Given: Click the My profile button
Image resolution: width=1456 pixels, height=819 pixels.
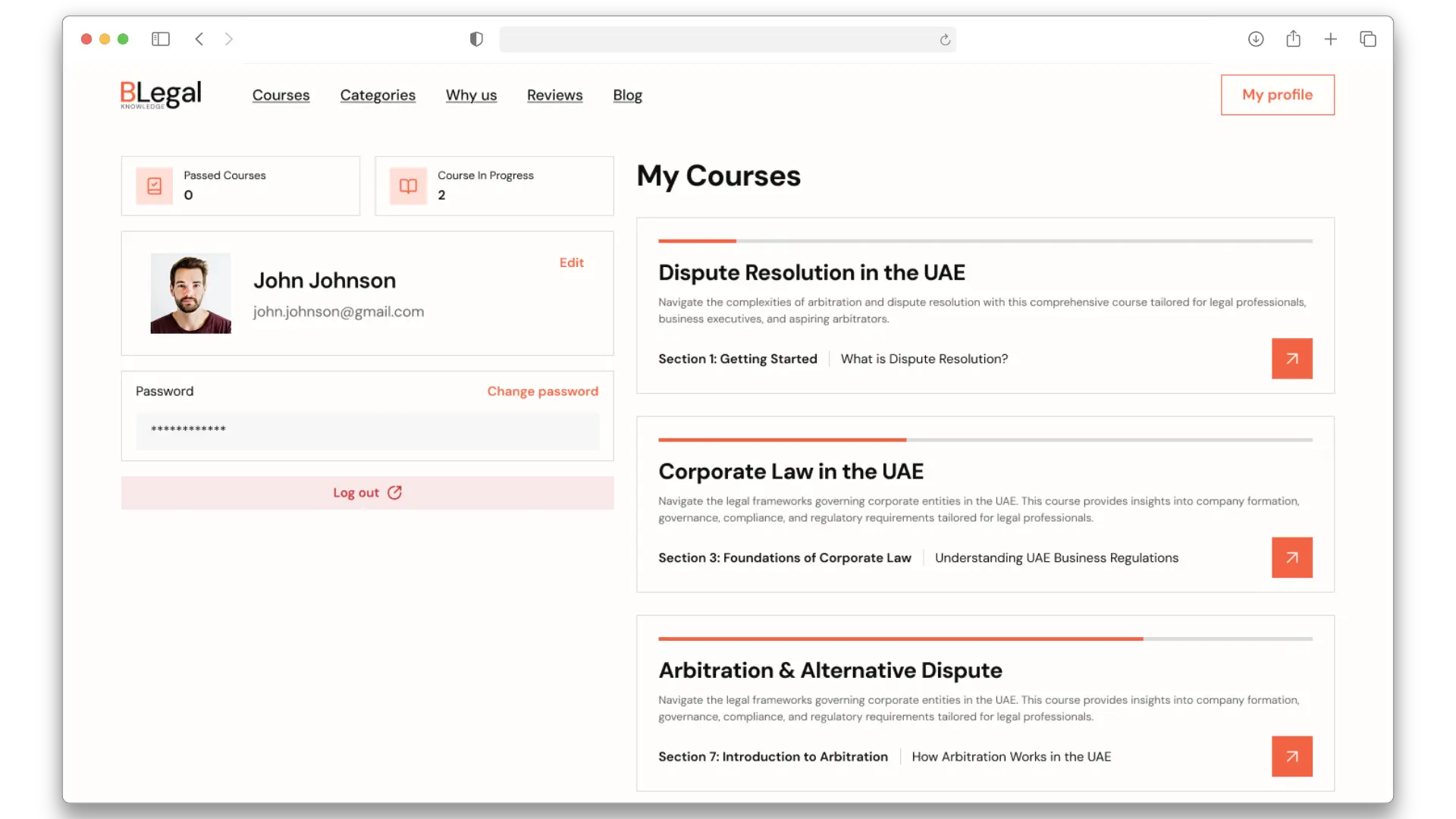Looking at the screenshot, I should coord(1277,95).
